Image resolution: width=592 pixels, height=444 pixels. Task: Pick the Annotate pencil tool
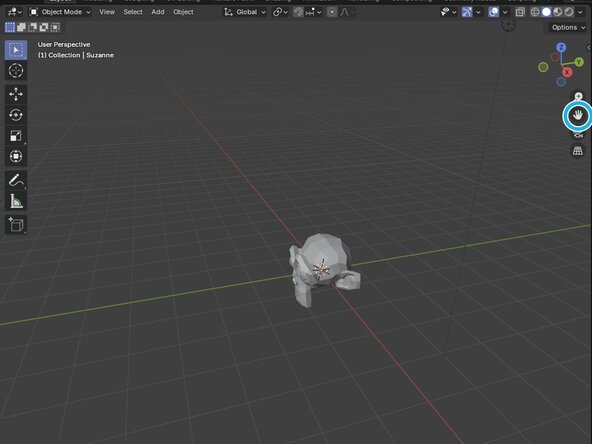pyautogui.click(x=16, y=180)
